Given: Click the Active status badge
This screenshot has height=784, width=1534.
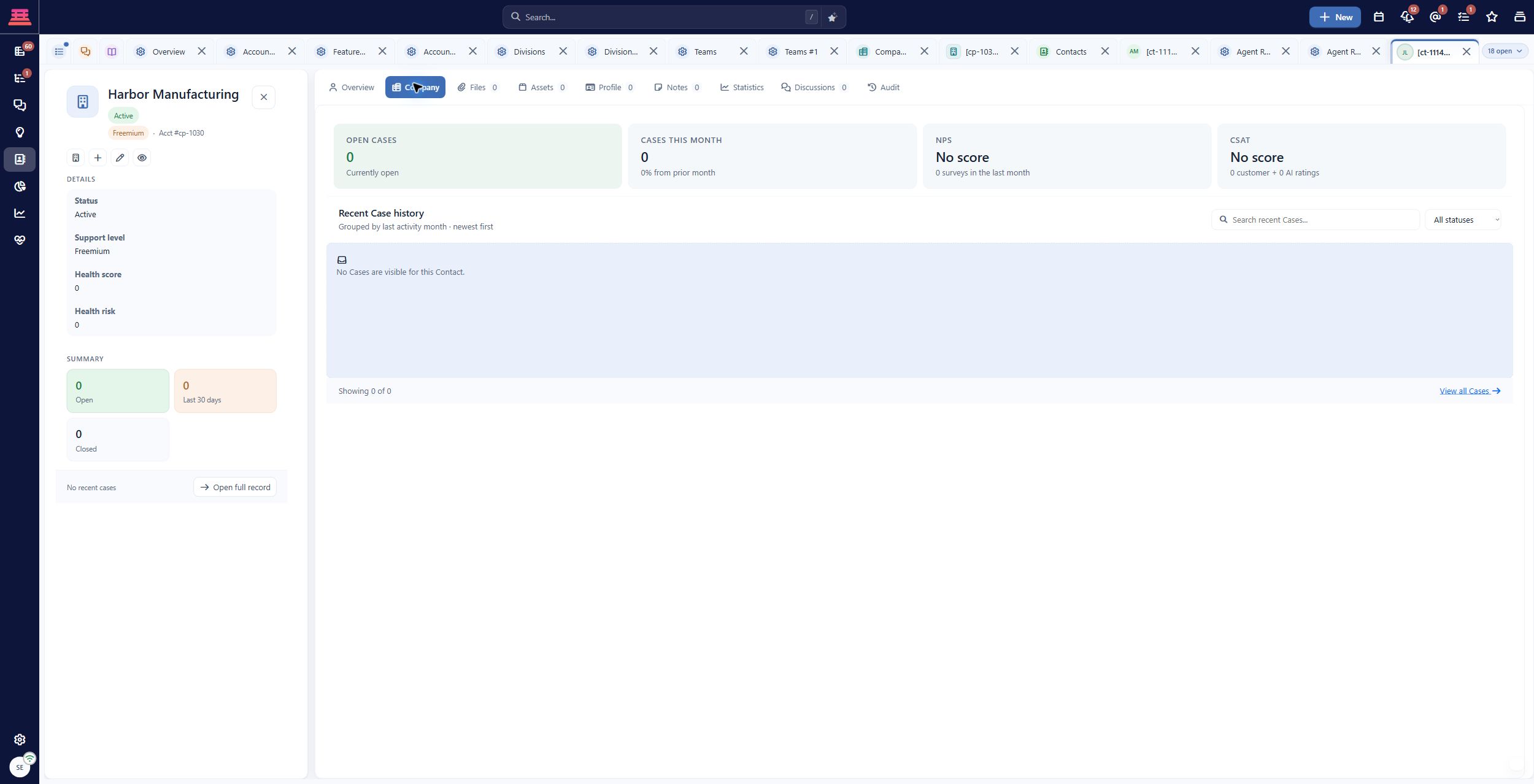Looking at the screenshot, I should coord(123,115).
